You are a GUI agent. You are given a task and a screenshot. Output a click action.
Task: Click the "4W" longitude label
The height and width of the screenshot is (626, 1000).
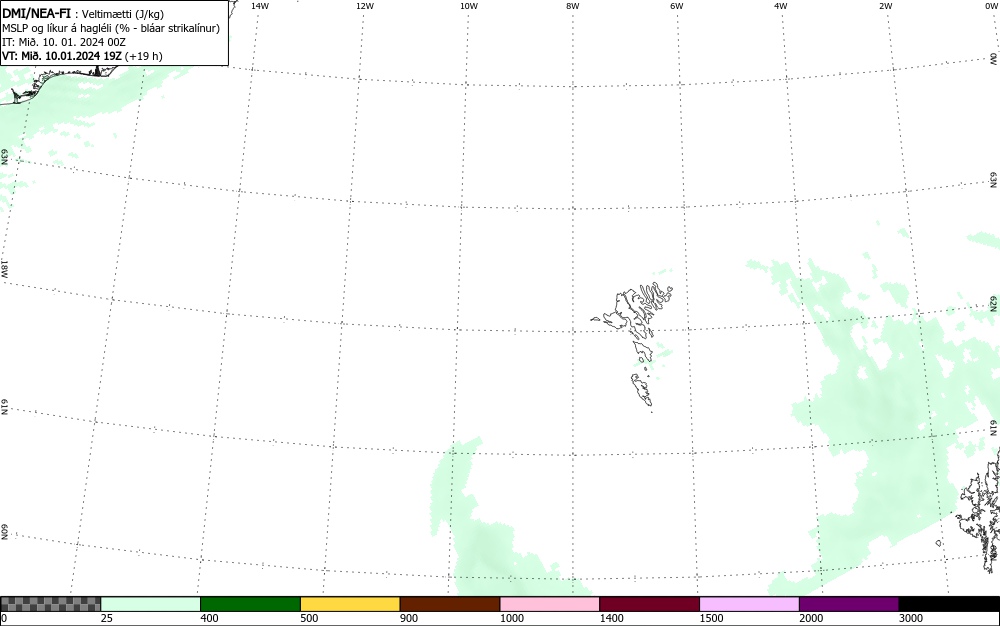[781, 6]
